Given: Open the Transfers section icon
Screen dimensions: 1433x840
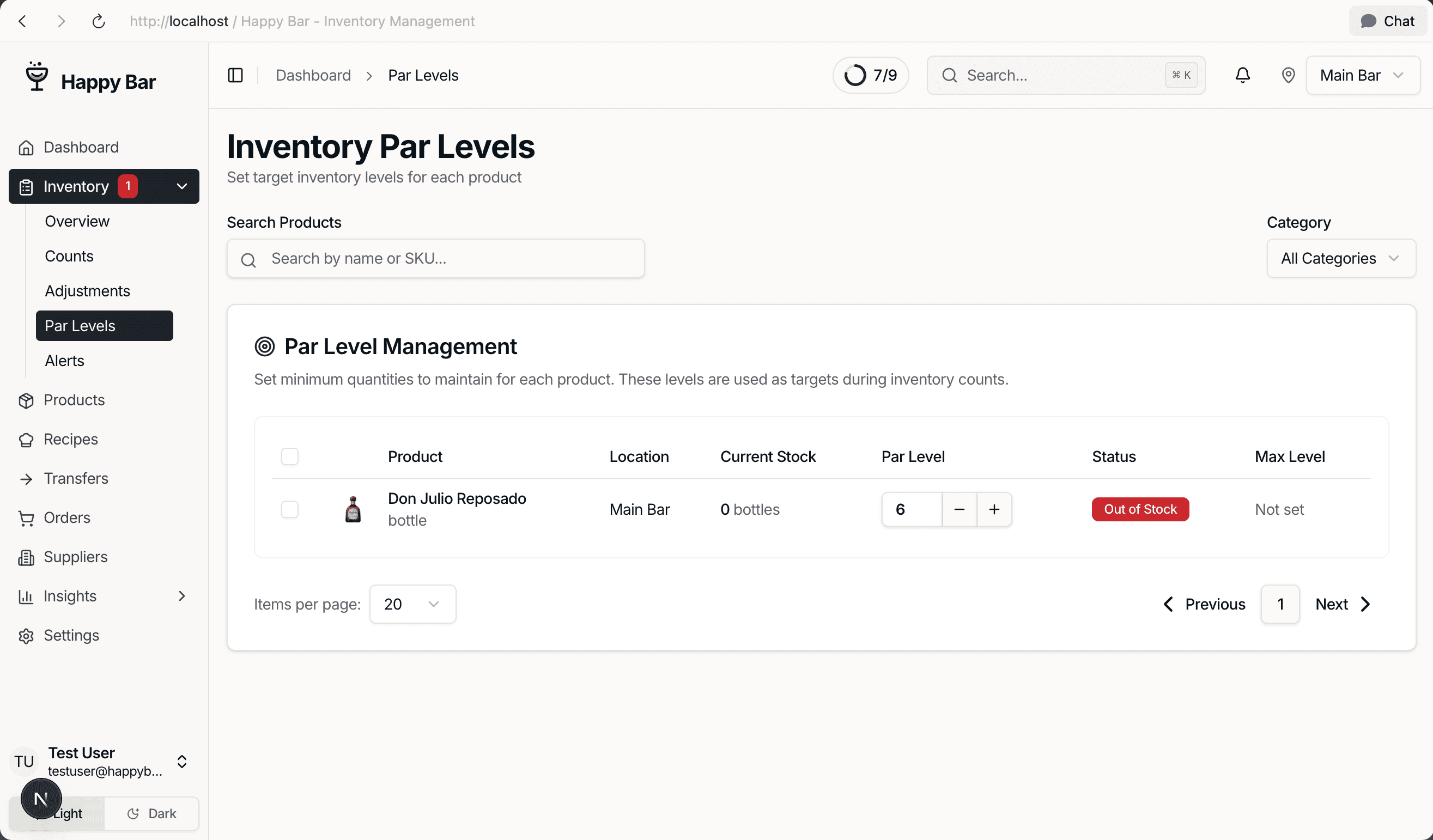Looking at the screenshot, I should (x=26, y=478).
